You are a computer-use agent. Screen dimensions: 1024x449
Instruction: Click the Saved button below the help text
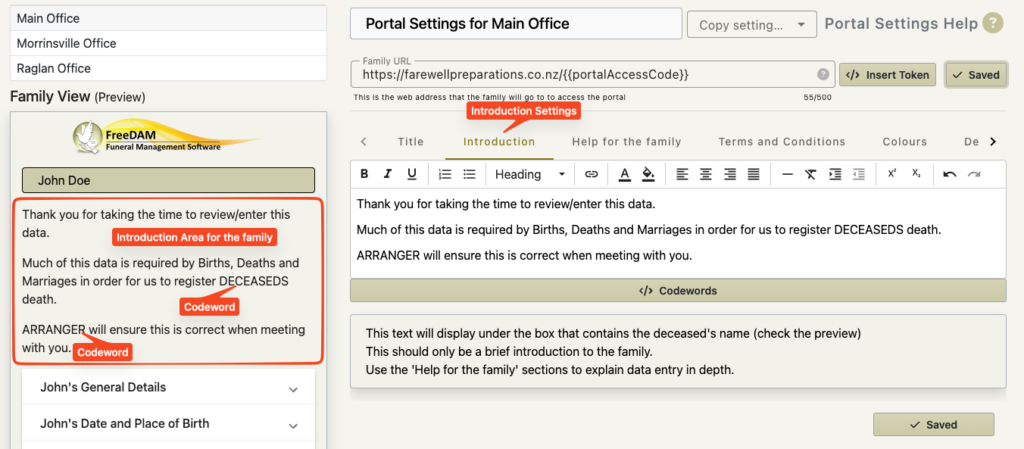coord(934,425)
